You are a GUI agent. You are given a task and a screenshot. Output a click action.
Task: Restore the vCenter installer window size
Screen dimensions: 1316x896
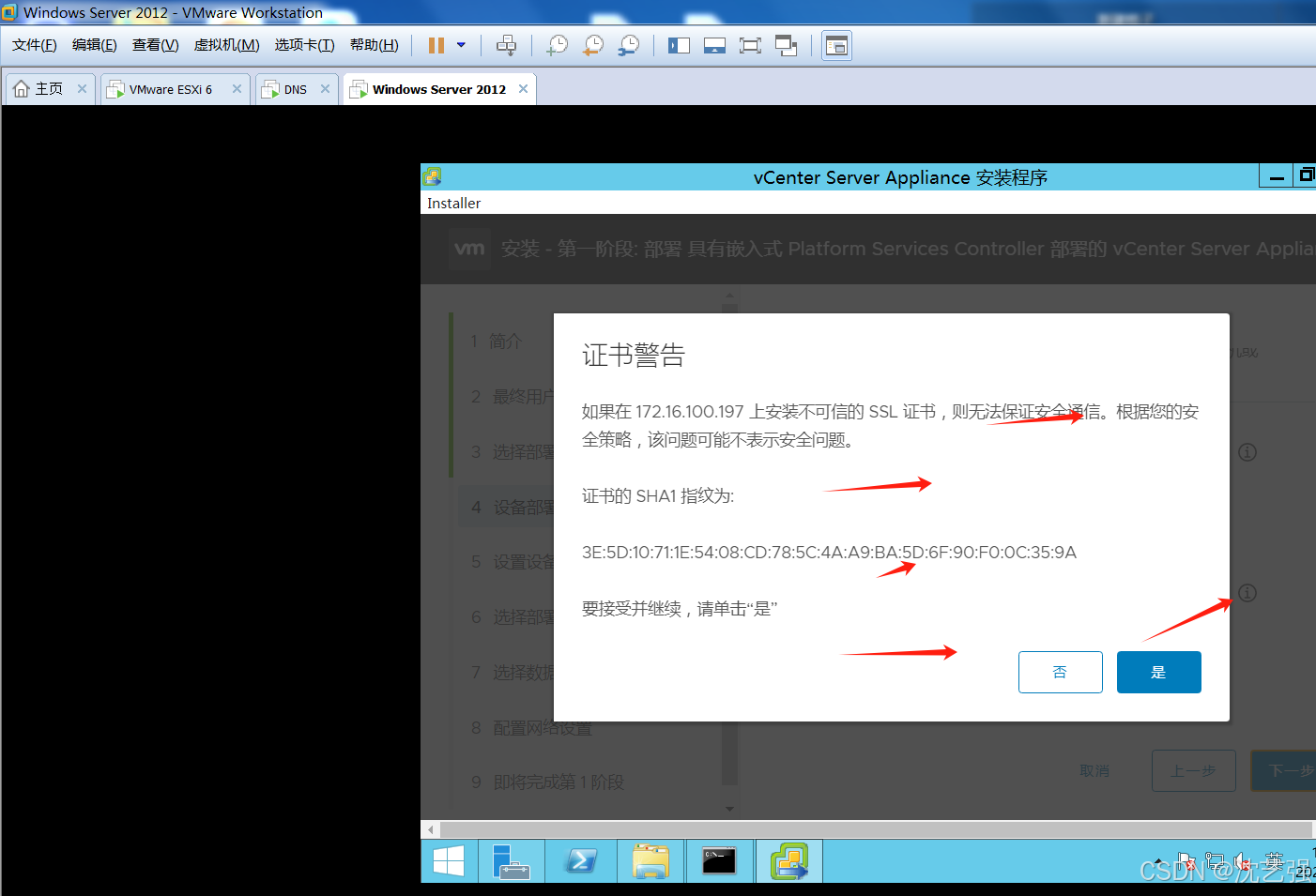(x=1305, y=176)
